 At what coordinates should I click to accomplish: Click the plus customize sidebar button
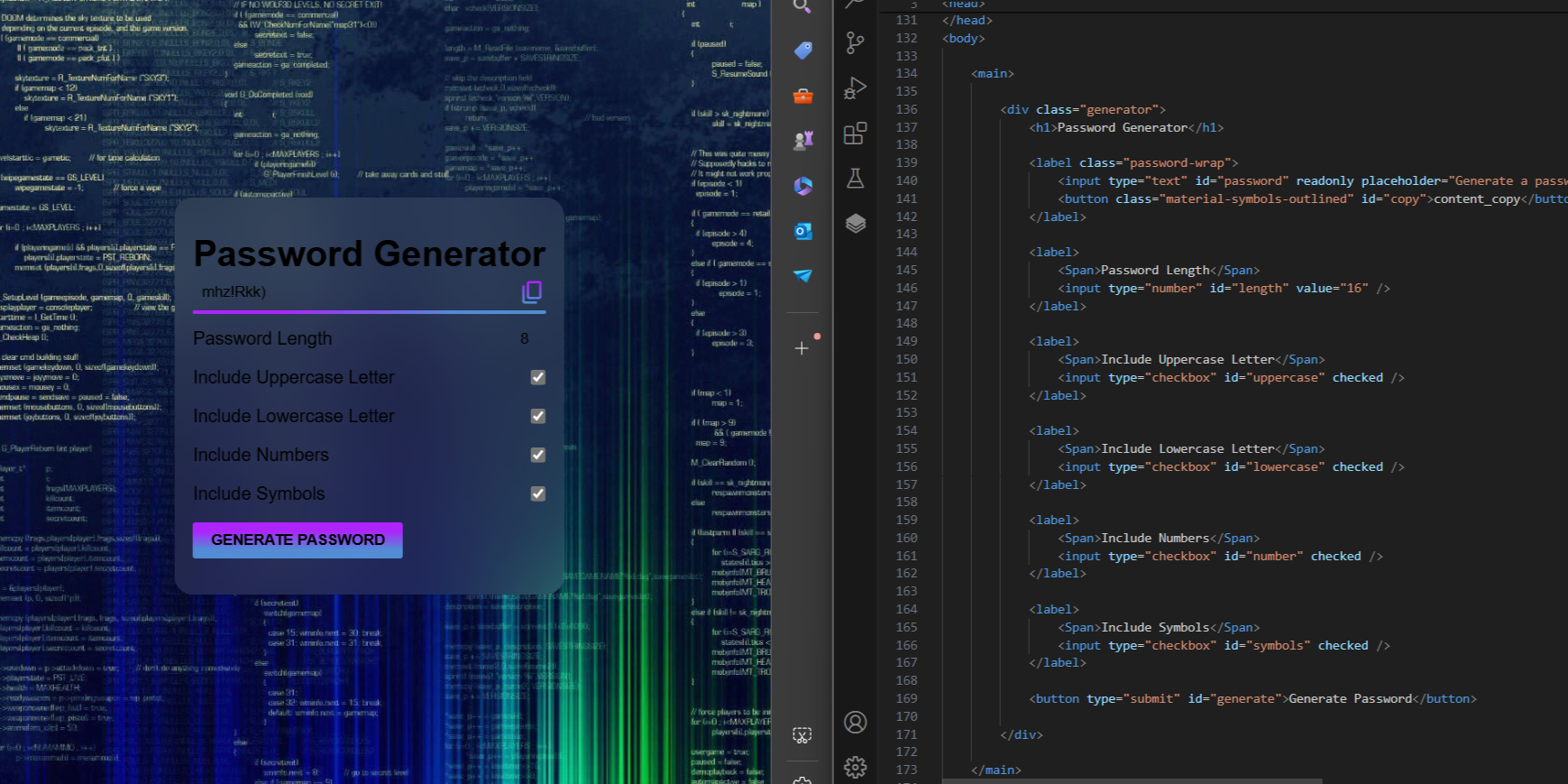pos(802,348)
